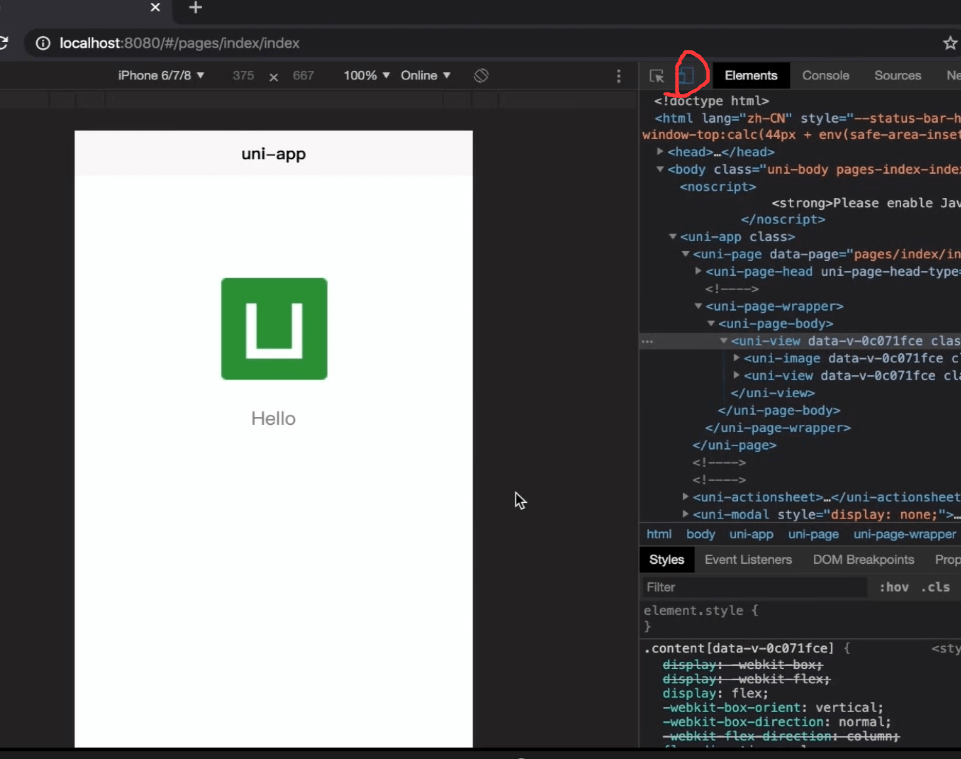This screenshot has height=759, width=961.
Task: Select the uni-page breadcrumb item
Action: coord(813,535)
